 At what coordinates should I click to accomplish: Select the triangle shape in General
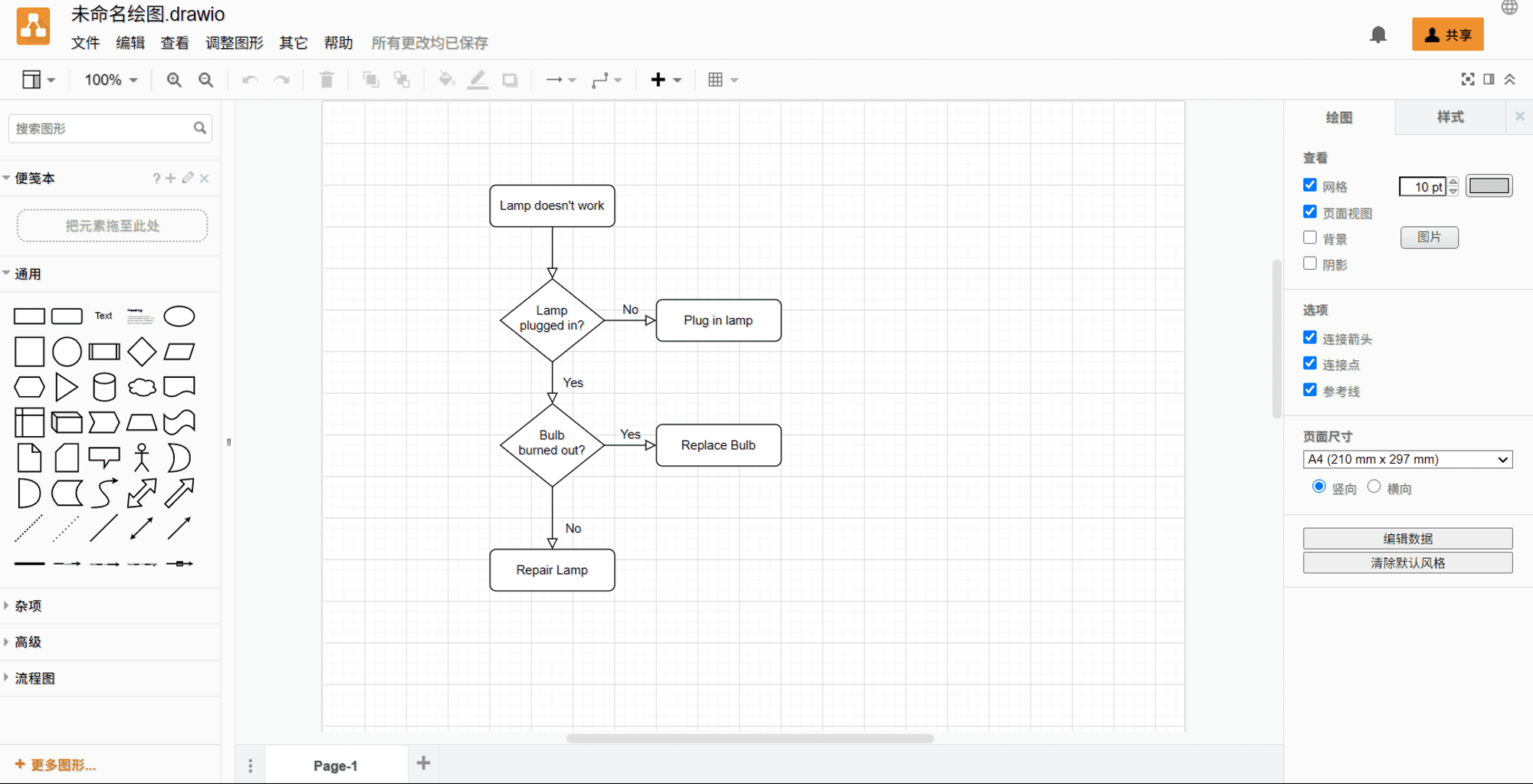point(67,387)
